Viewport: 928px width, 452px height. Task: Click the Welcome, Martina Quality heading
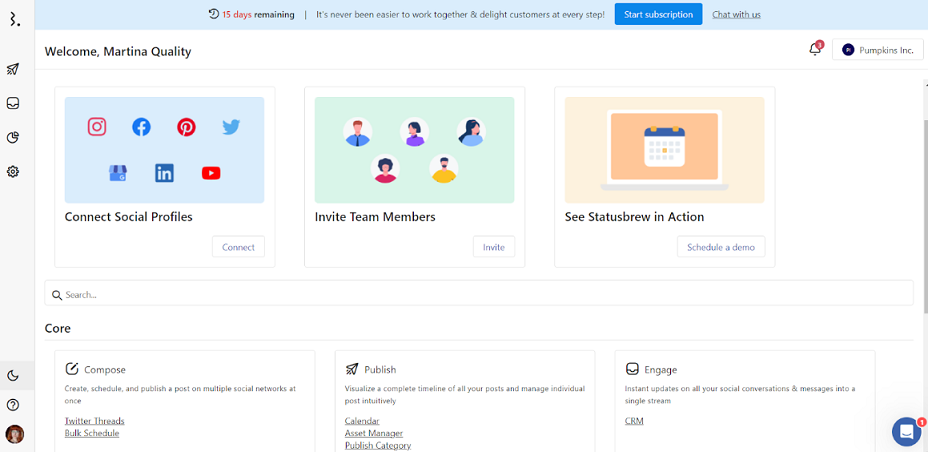coord(118,51)
